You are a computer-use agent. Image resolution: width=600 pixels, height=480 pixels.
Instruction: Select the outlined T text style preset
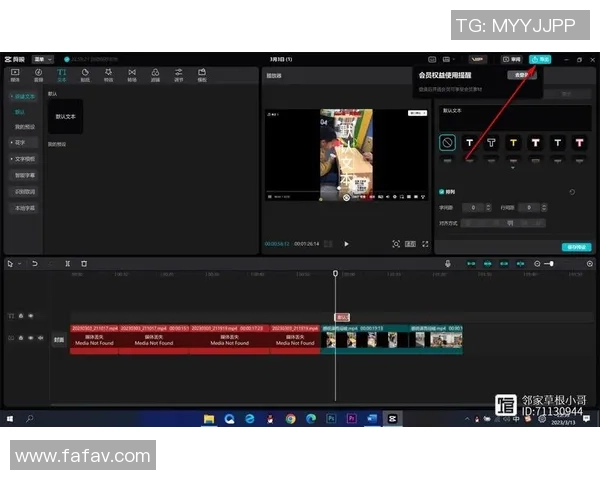click(x=491, y=143)
